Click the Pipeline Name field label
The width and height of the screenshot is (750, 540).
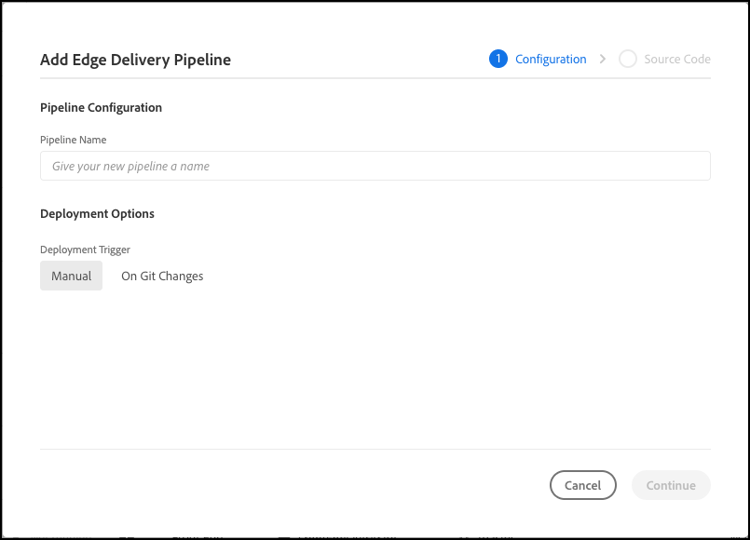[x=73, y=140]
